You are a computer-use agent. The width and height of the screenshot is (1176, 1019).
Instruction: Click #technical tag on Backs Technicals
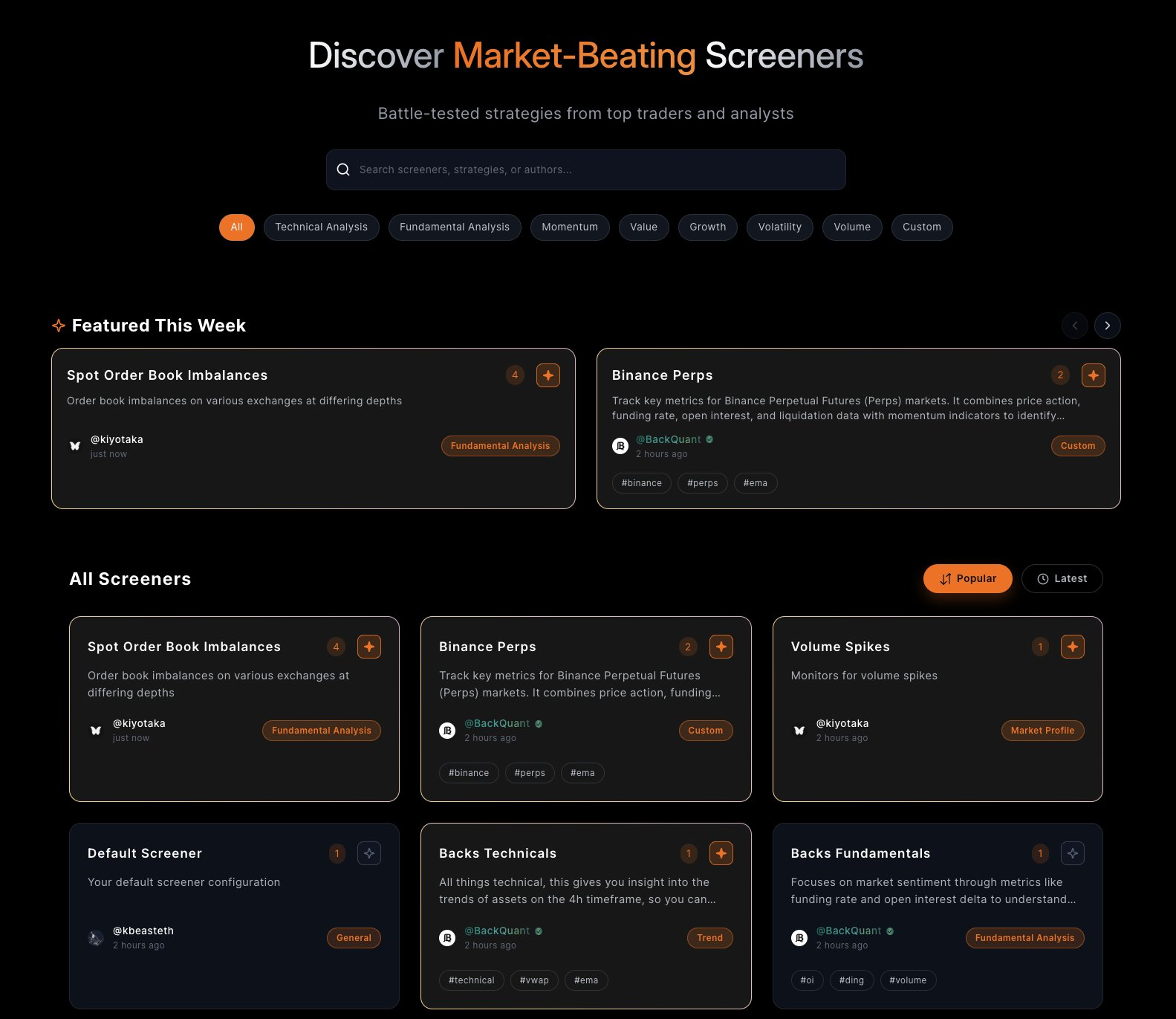(x=472, y=980)
